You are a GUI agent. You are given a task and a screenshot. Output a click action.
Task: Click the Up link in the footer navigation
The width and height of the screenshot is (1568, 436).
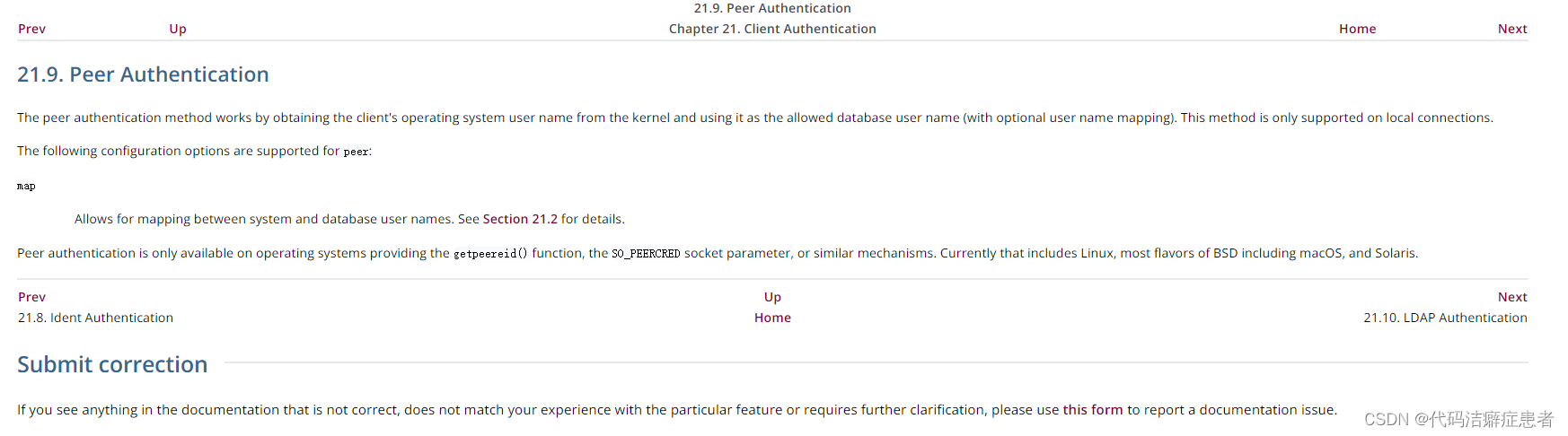pos(772,297)
